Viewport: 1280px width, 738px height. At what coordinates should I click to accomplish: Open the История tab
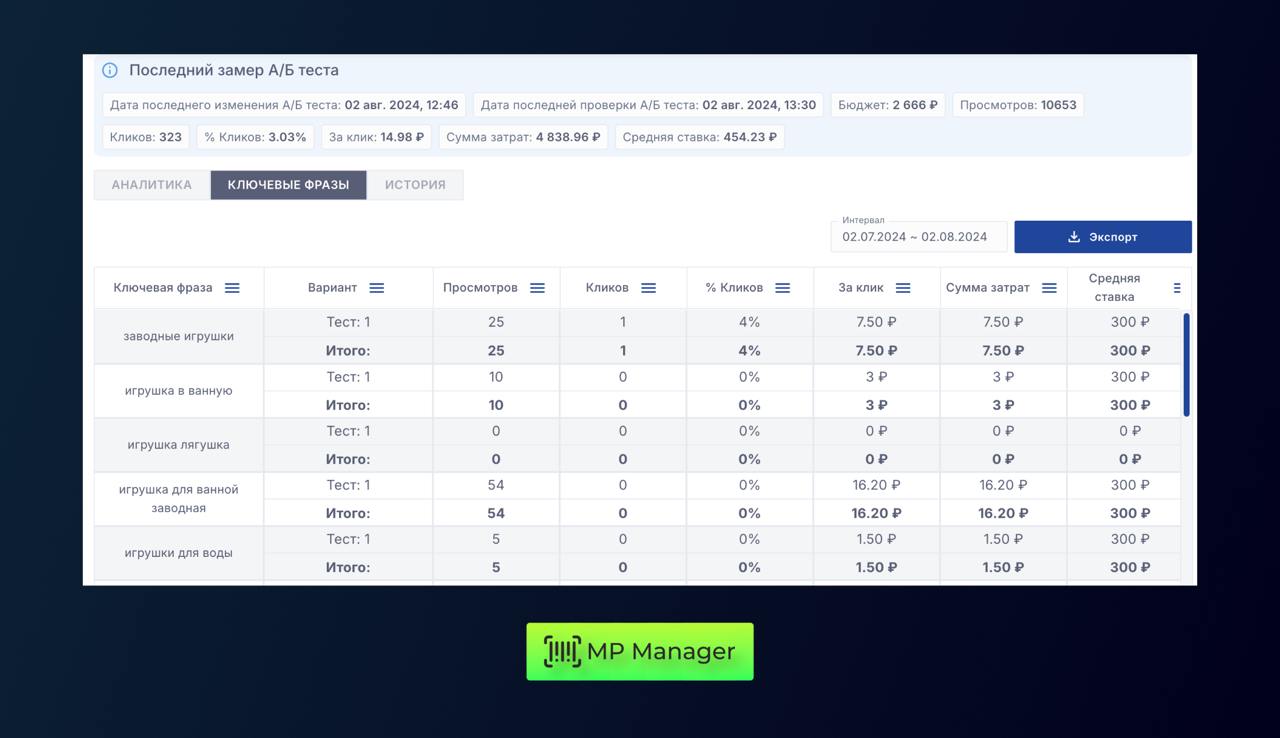pyautogui.click(x=415, y=185)
